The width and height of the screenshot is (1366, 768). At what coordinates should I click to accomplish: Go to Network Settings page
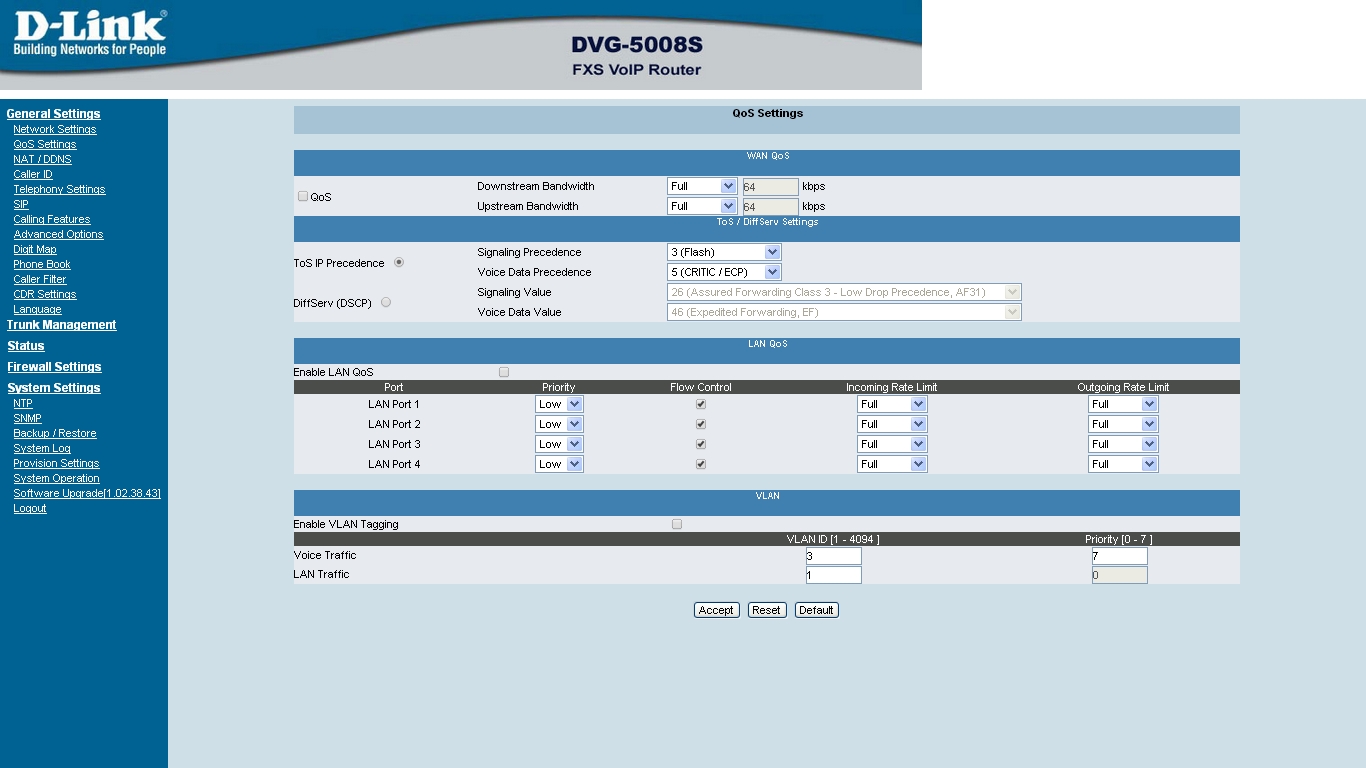55,129
